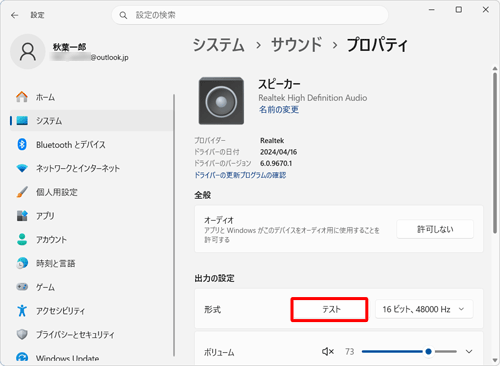Click the user avatar icon
Image resolution: width=500 pixels, height=366 pixels.
(x=28, y=52)
